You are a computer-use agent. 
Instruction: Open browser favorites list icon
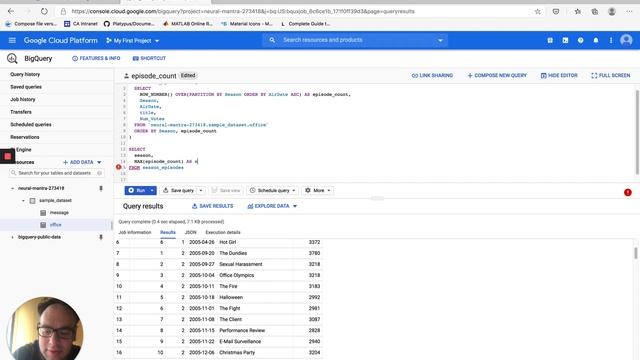point(578,11)
